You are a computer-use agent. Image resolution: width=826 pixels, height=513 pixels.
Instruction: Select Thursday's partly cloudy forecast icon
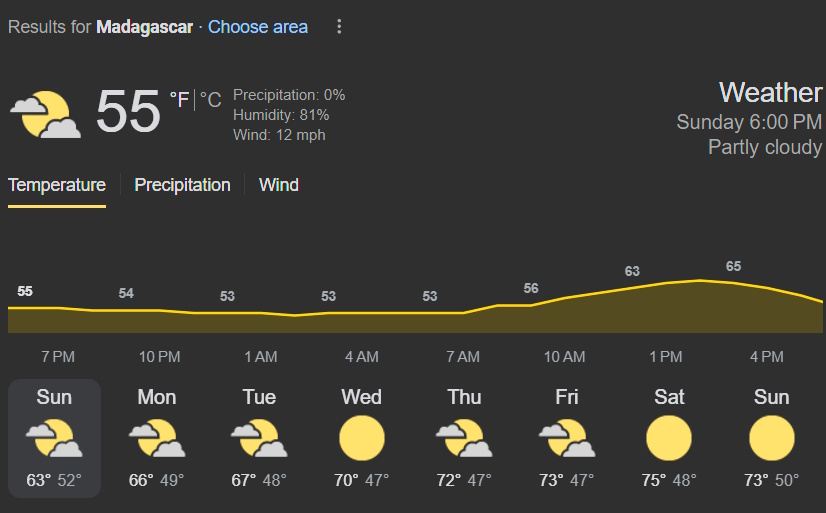coord(464,438)
